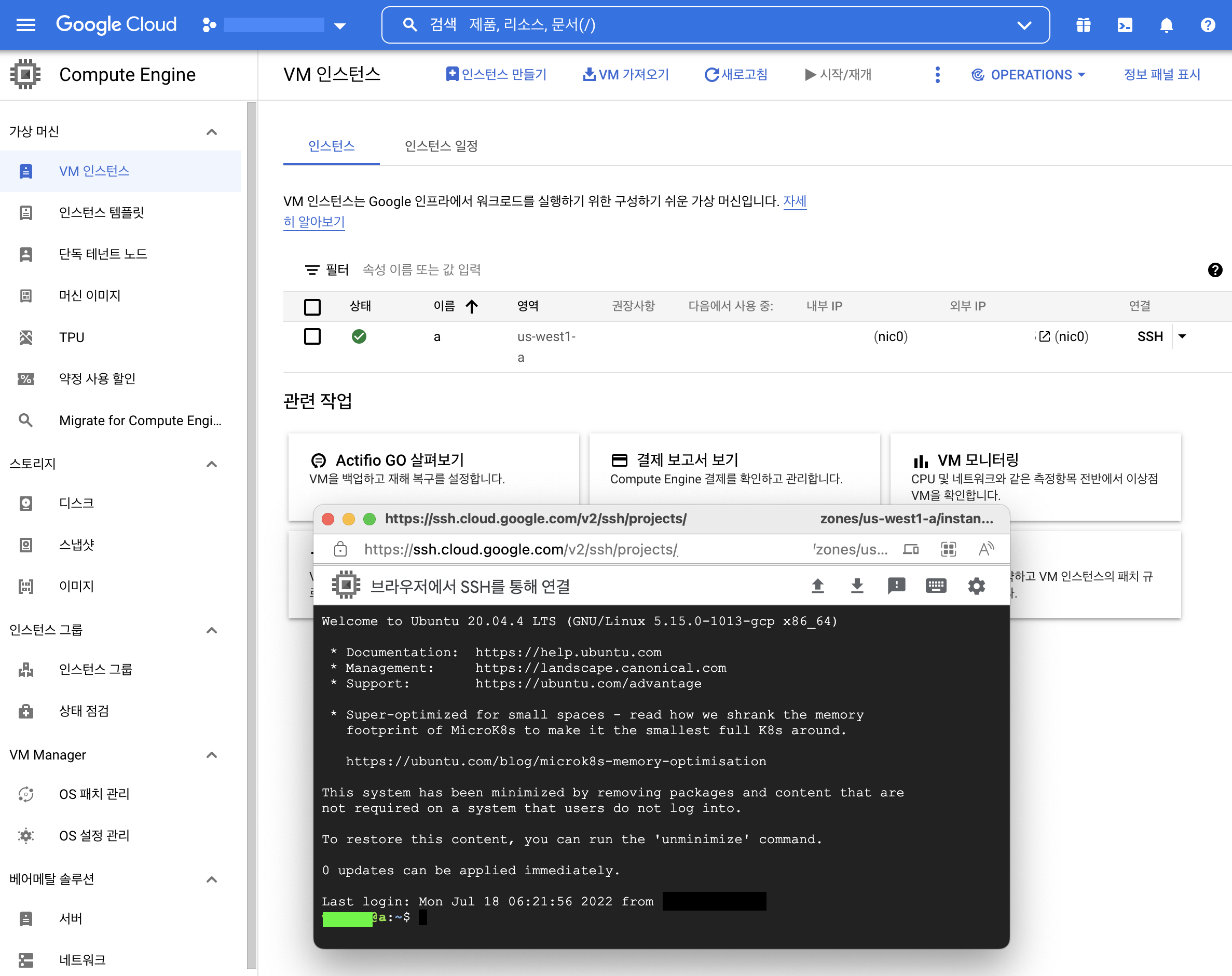Open the SSH window settings gear

pos(976,586)
